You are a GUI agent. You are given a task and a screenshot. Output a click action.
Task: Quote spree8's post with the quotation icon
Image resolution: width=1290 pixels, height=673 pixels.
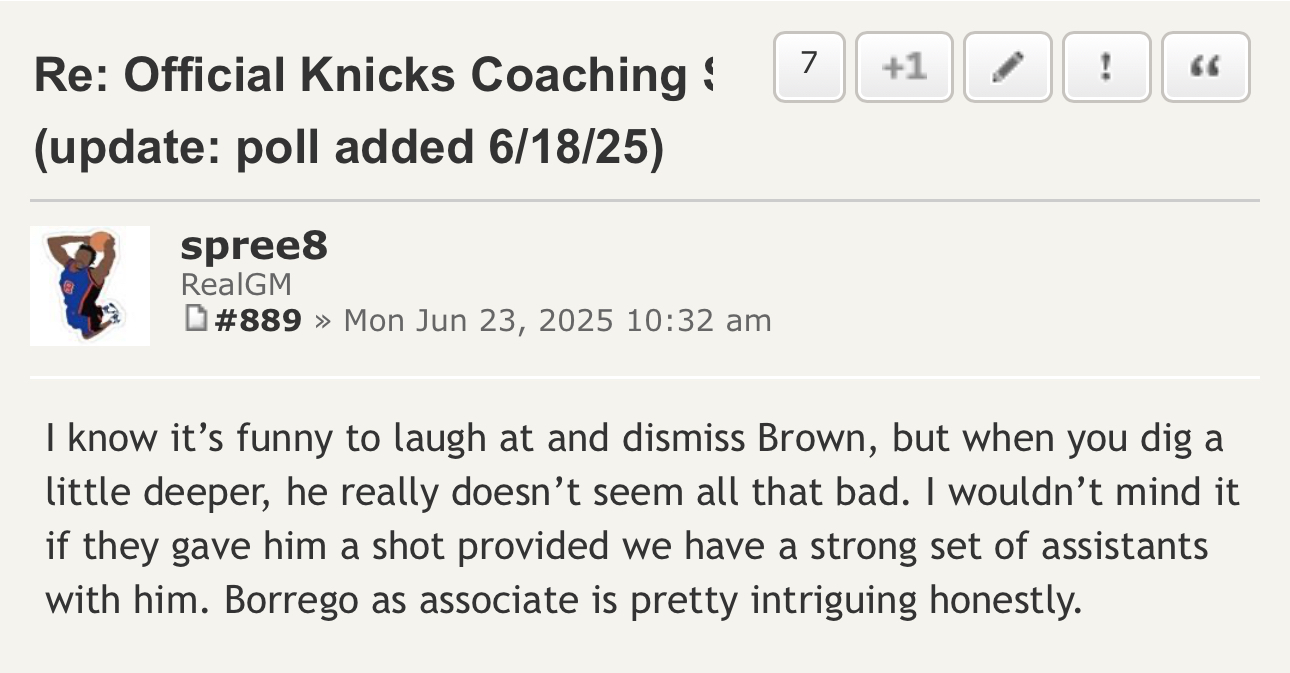1206,67
